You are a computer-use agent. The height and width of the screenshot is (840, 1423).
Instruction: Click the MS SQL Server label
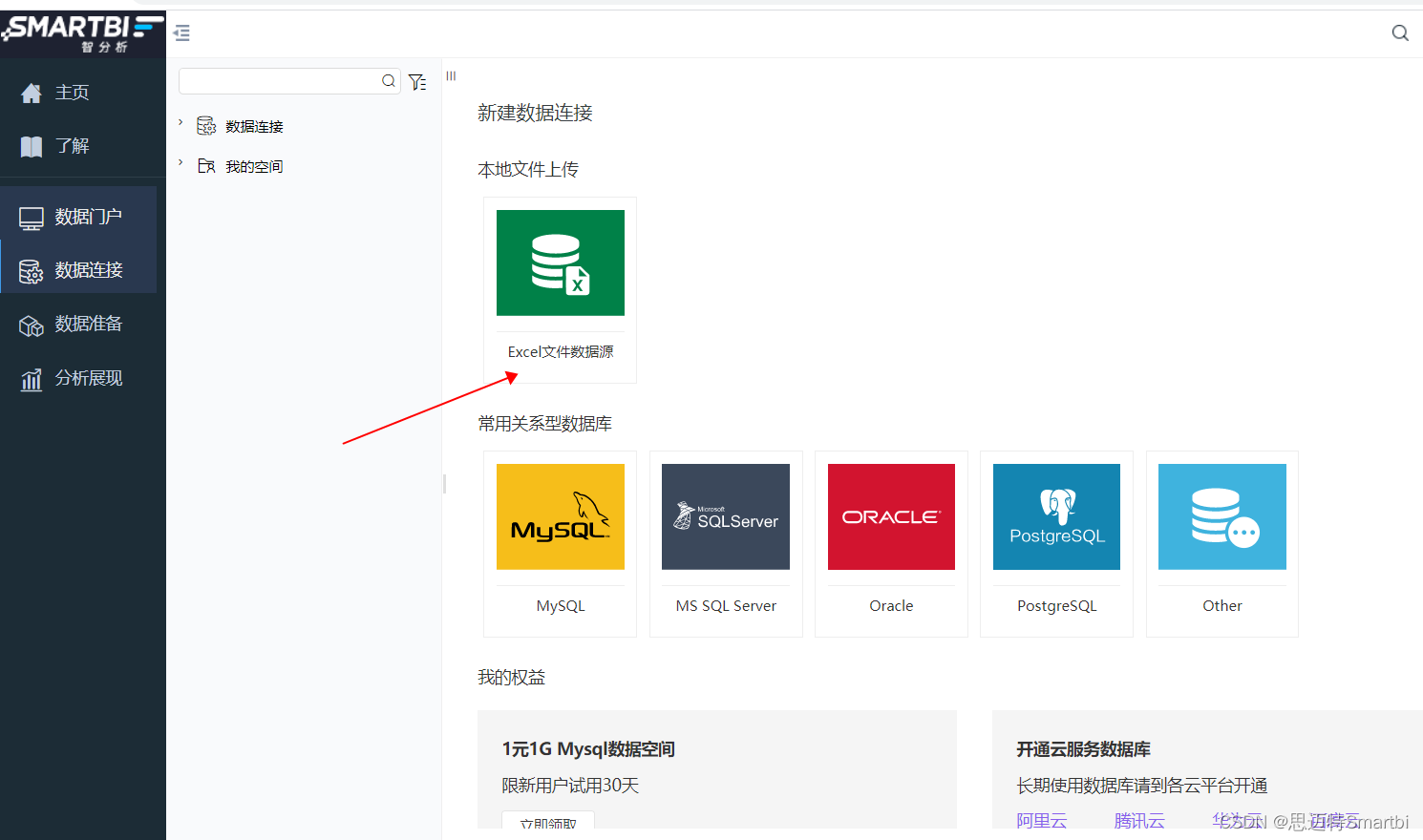(726, 605)
